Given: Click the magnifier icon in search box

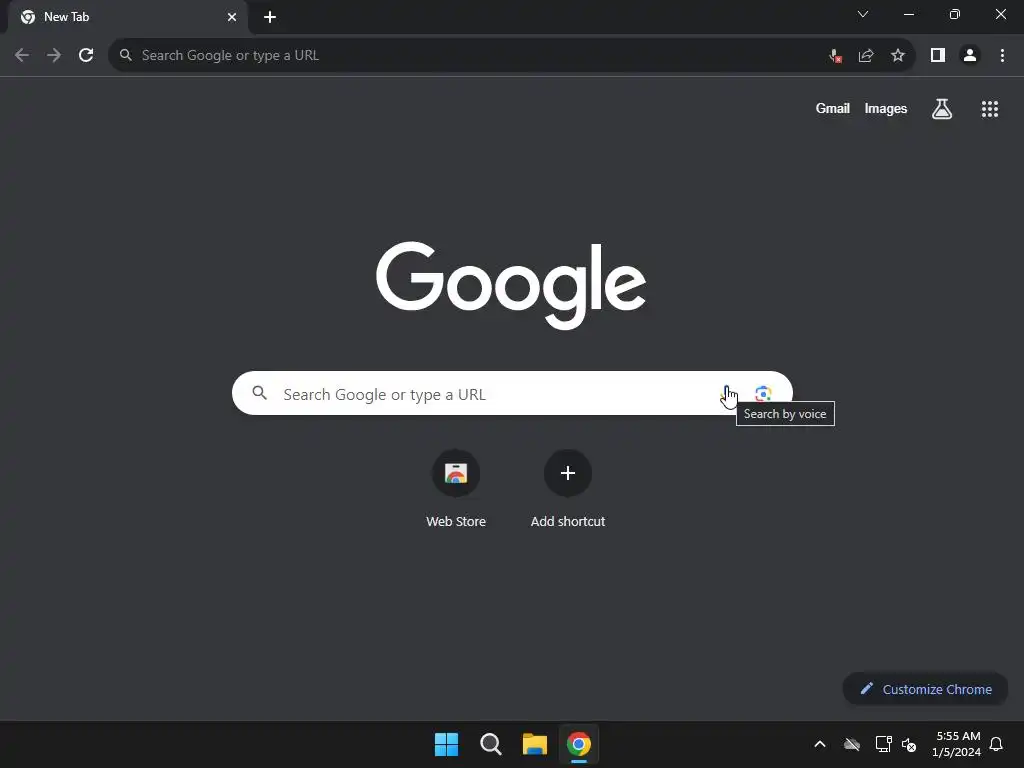Looking at the screenshot, I should (x=259, y=393).
